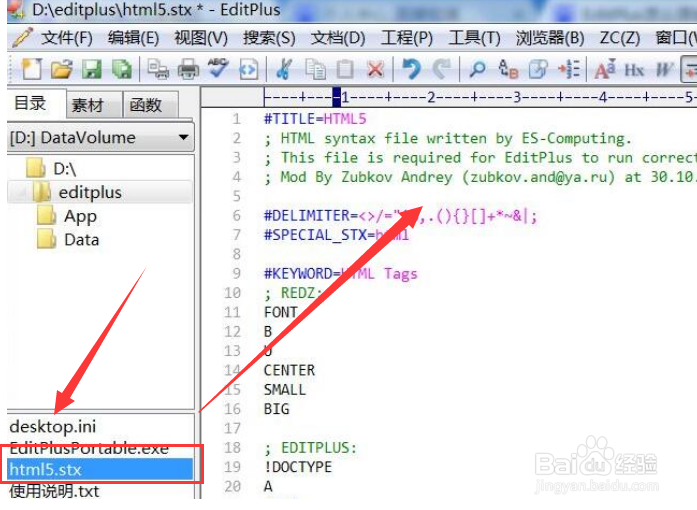The image size is (697, 510).
Task: Click the Go to Line icon
Action: 569,69
